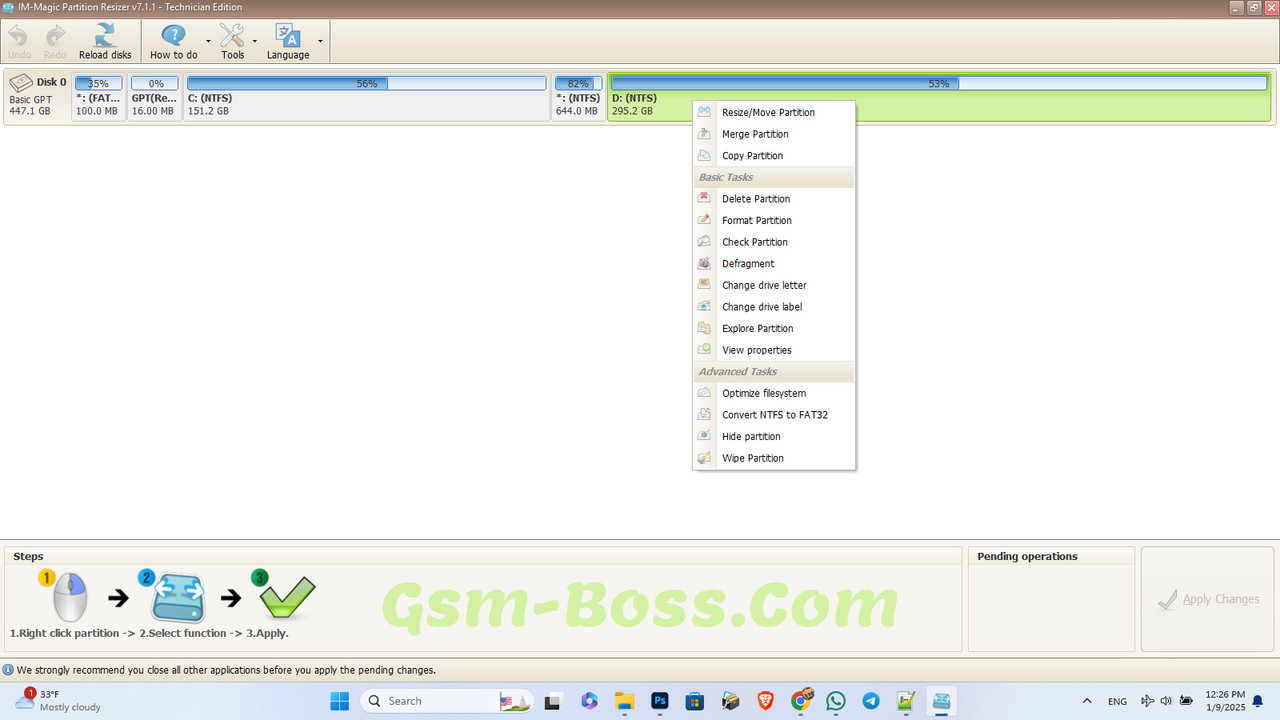Click the Change drive letter icon
1280x720 pixels.
click(x=704, y=285)
